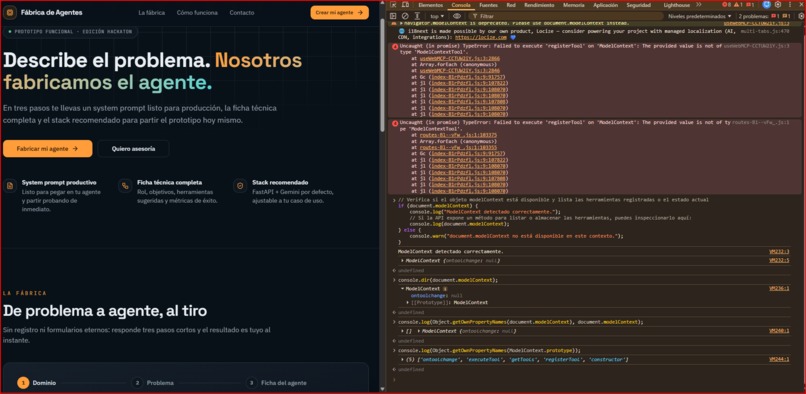Open the Cómo funciona nav link
806x394 pixels.
pyautogui.click(x=197, y=12)
